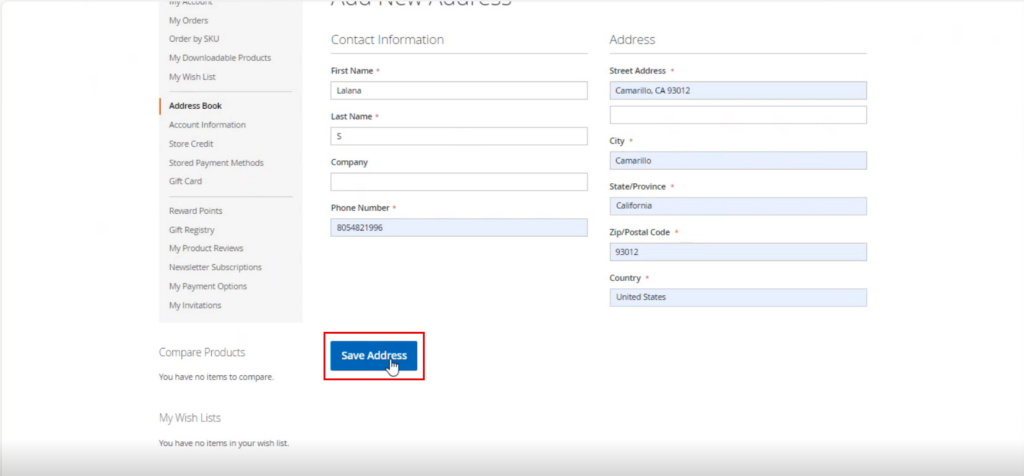Open My Orders in the sidebar
Image resolution: width=1024 pixels, height=476 pixels.
[188, 20]
